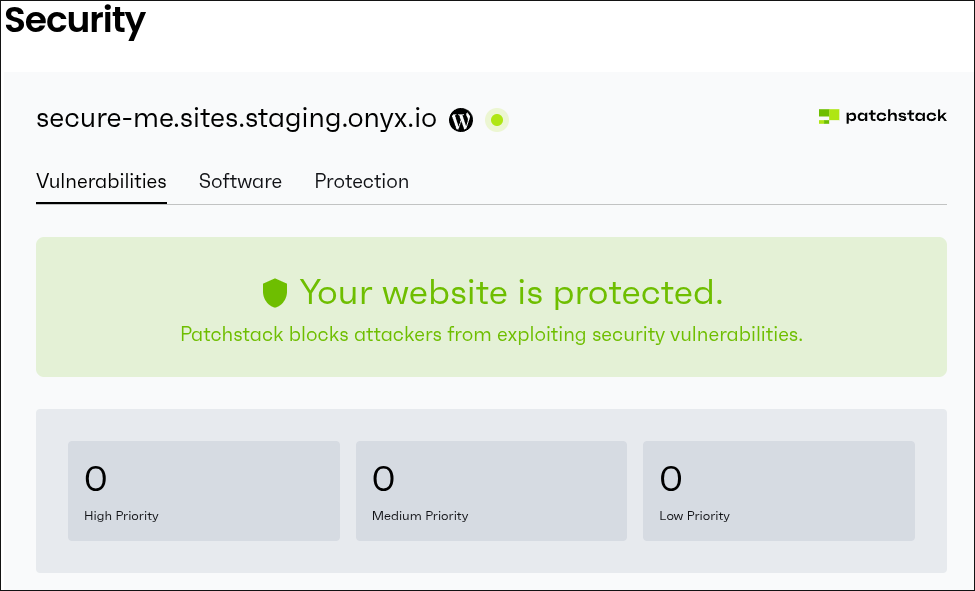
Task: Click the Medium Priority count number
Action: (x=383, y=480)
